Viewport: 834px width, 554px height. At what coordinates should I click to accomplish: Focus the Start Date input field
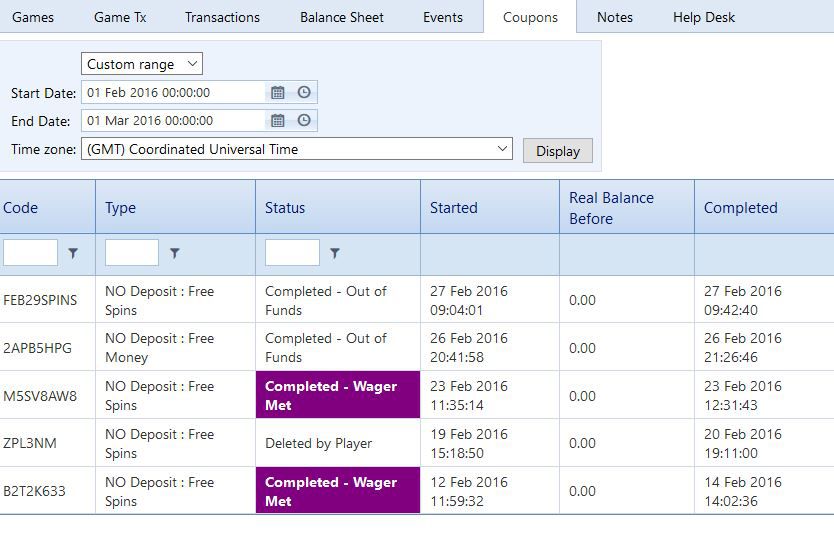173,93
